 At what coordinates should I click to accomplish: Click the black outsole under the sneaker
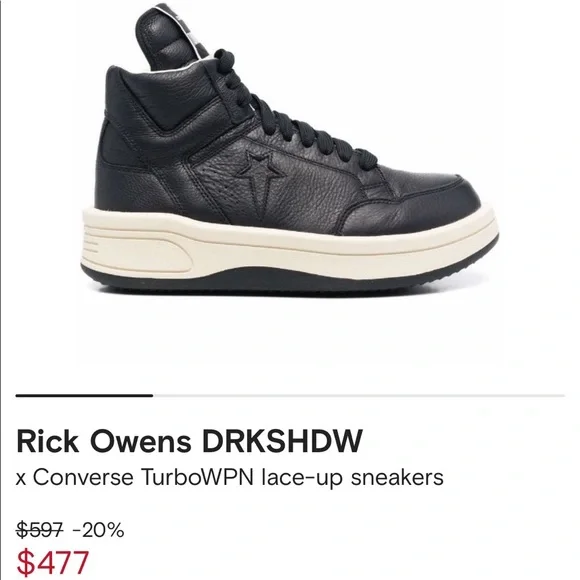pos(289,282)
